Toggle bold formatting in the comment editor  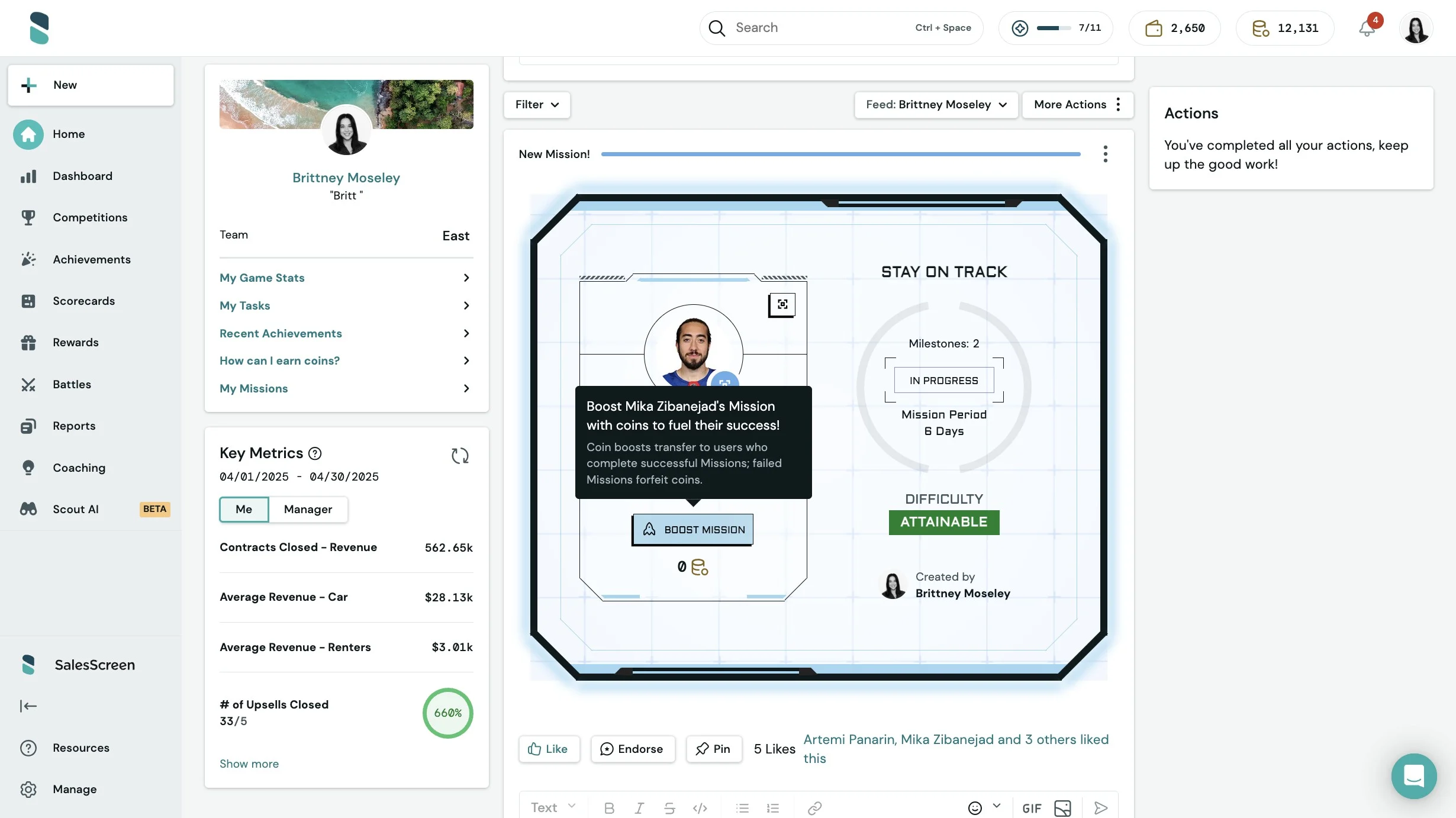pos(609,809)
